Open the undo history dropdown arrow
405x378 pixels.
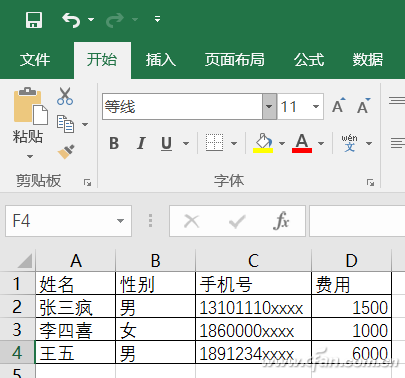[91, 20]
